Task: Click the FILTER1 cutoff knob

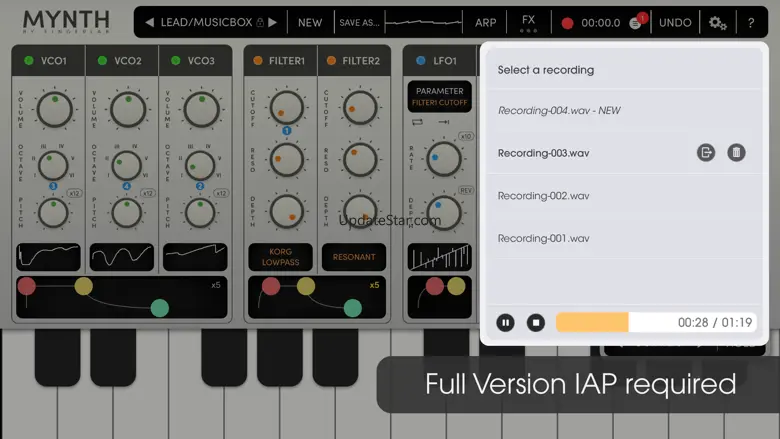Action: tap(287, 108)
